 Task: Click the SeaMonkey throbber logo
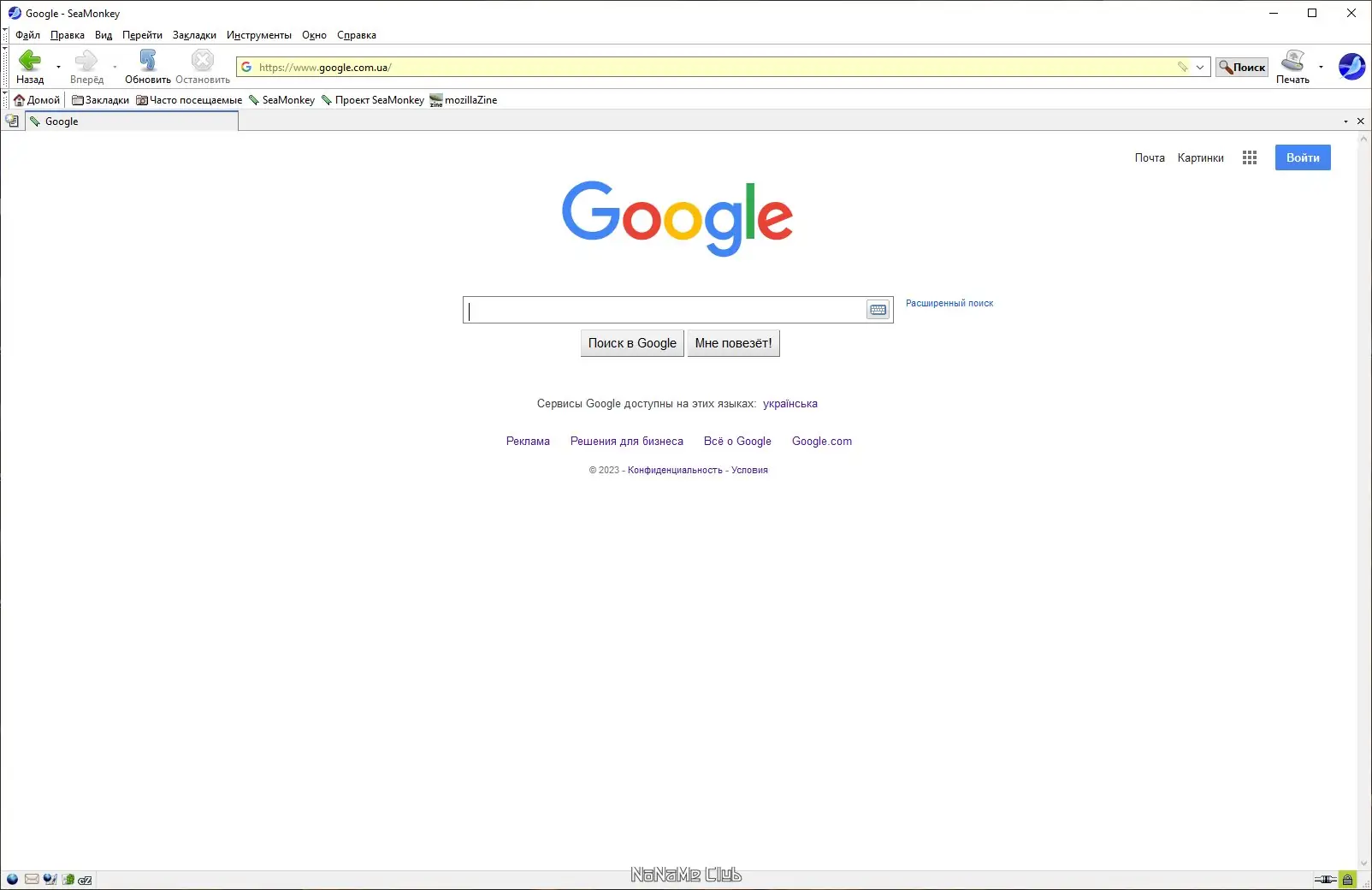tap(1351, 66)
